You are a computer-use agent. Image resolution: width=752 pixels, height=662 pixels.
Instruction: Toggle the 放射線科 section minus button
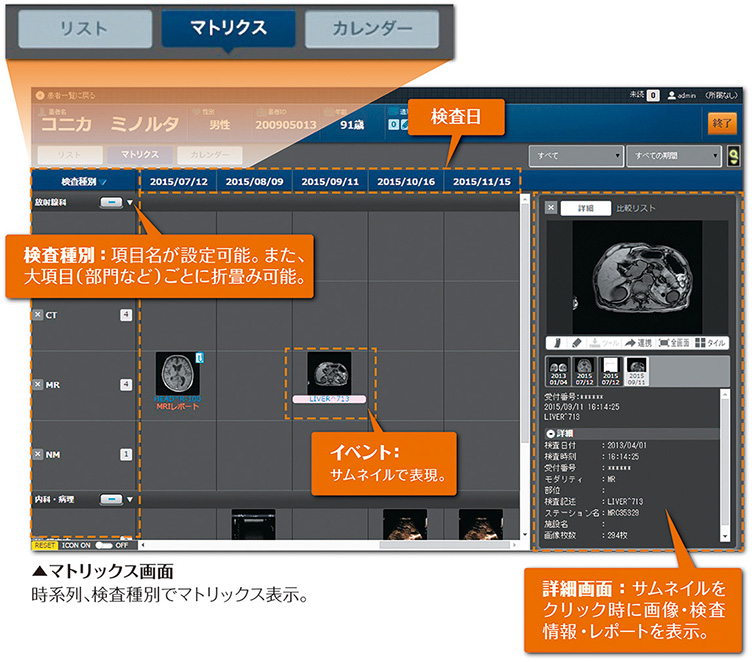(111, 202)
